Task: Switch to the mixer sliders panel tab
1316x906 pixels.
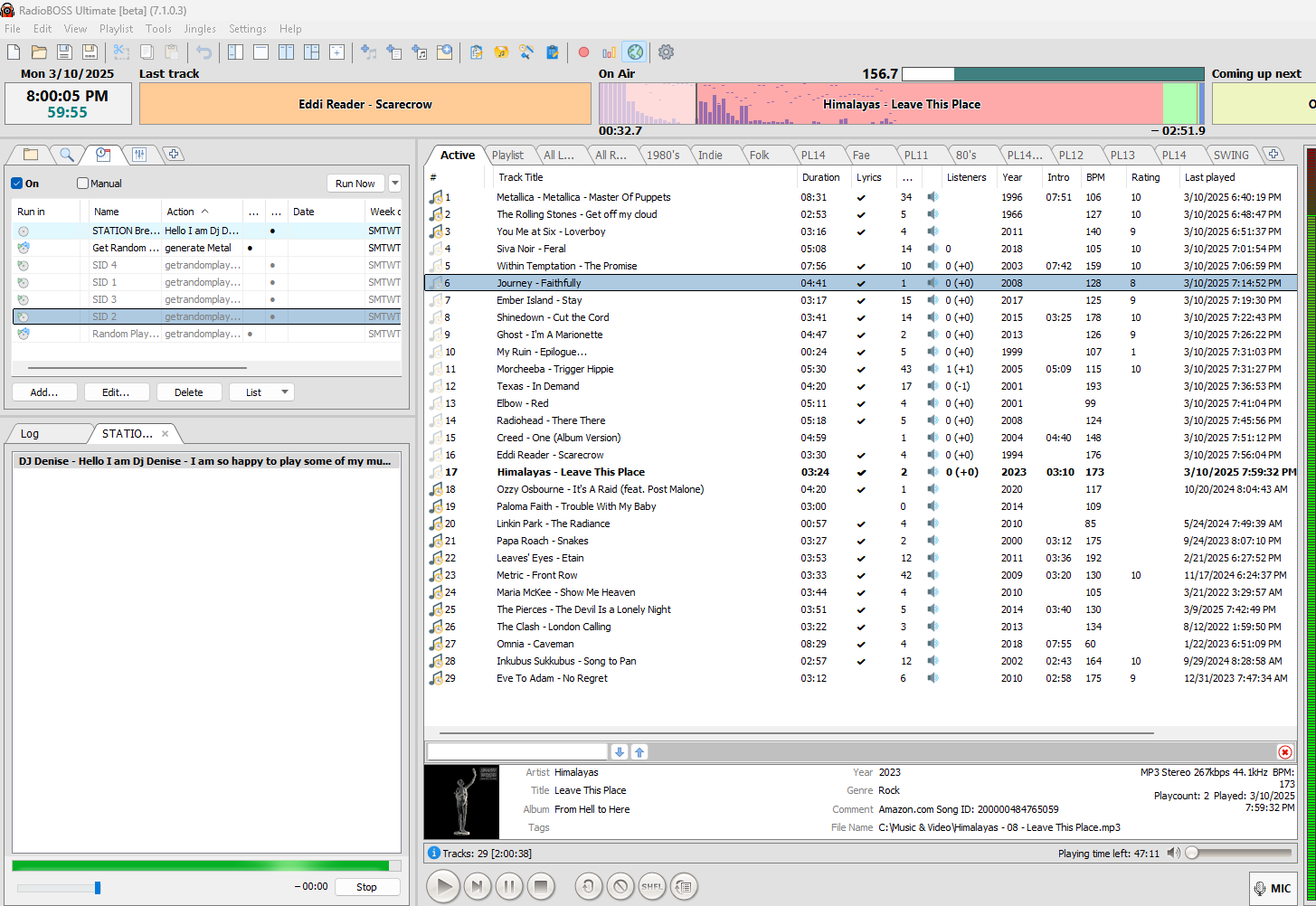Action: coord(138,155)
